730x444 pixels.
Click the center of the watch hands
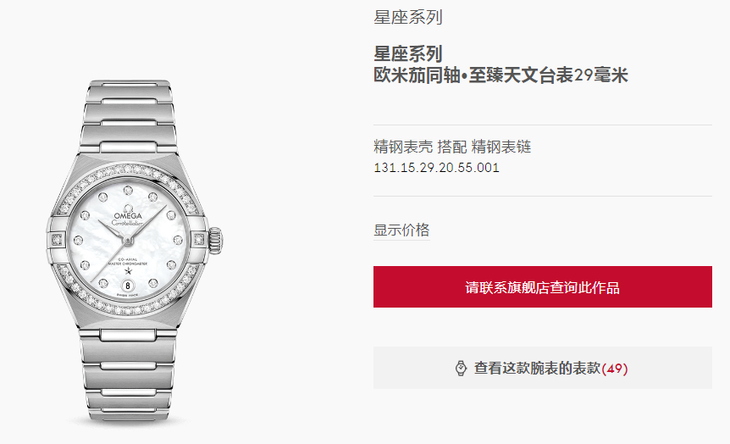(128, 240)
